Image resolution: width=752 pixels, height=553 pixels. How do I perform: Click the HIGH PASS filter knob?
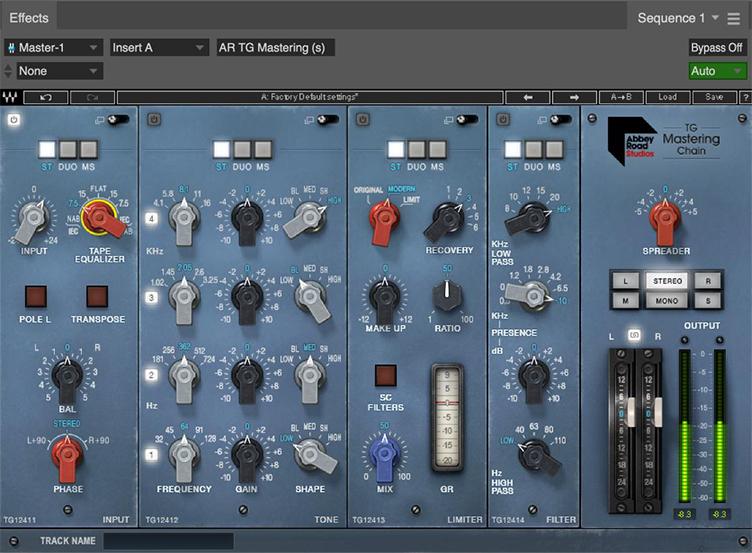(537, 454)
